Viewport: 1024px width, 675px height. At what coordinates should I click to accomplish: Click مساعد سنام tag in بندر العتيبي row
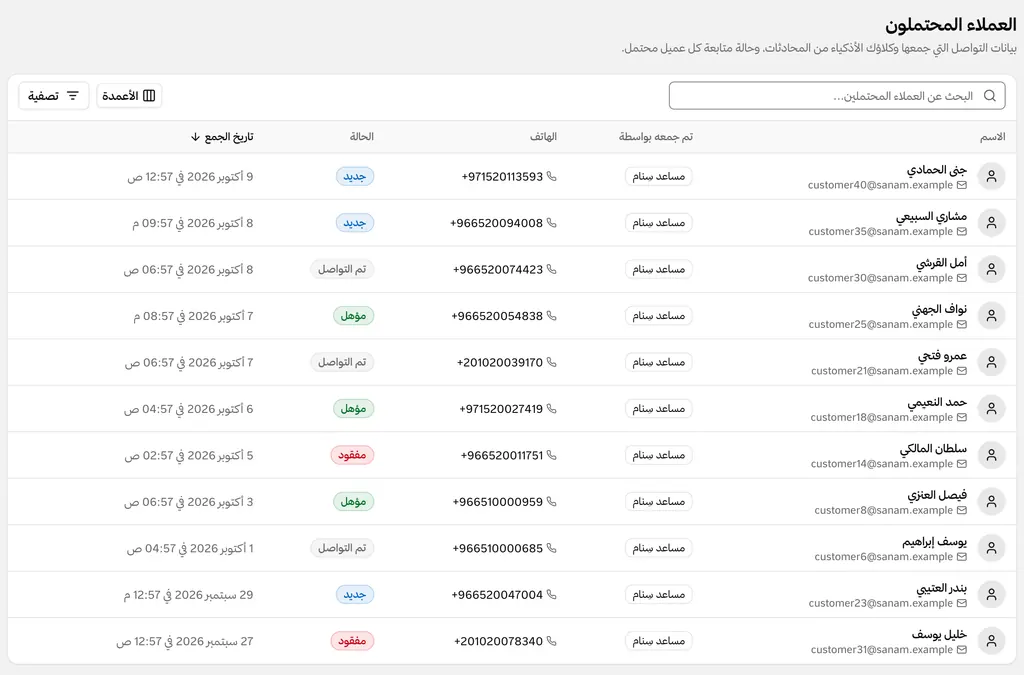coord(658,595)
